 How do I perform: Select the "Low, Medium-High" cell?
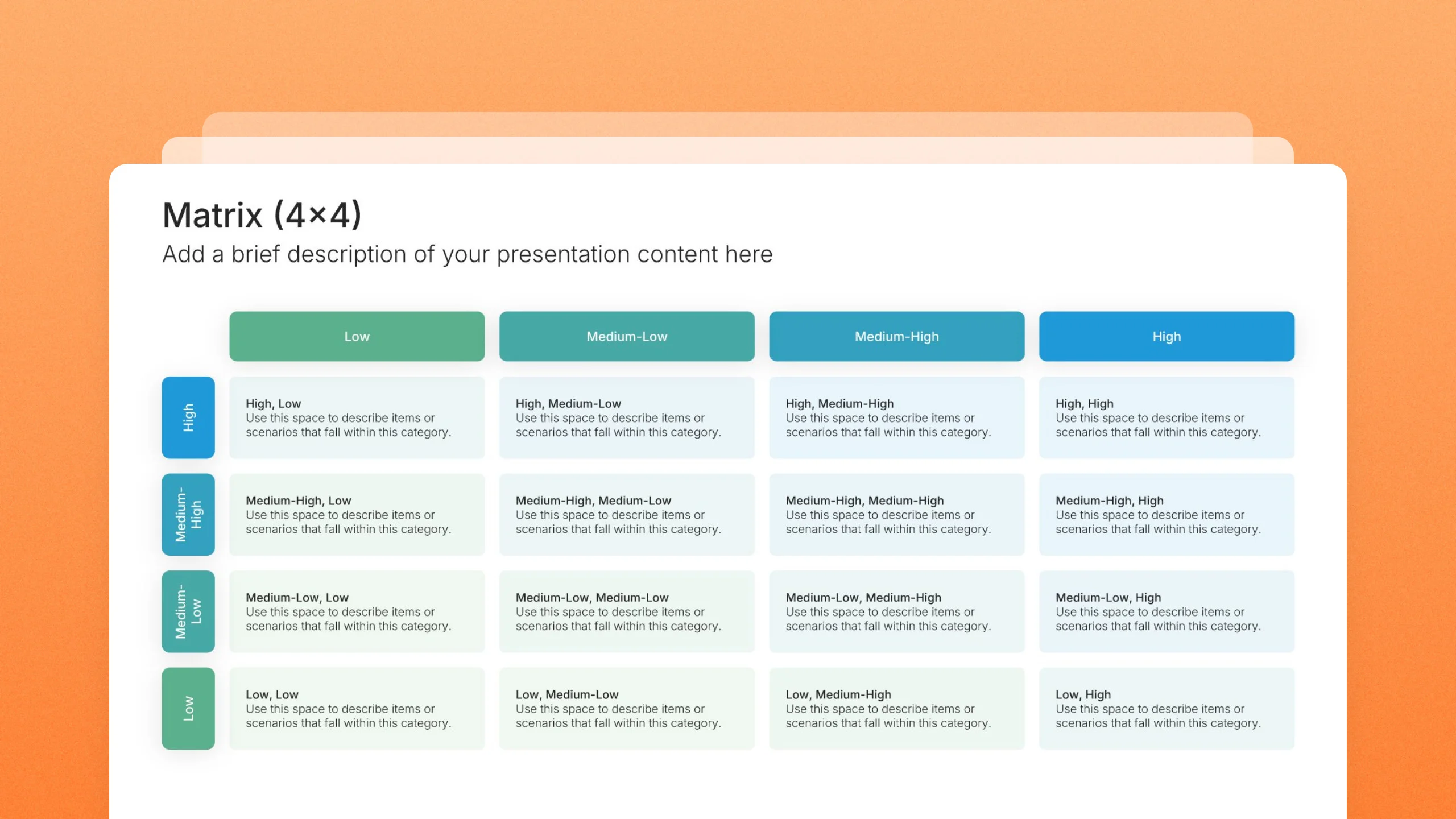click(897, 709)
